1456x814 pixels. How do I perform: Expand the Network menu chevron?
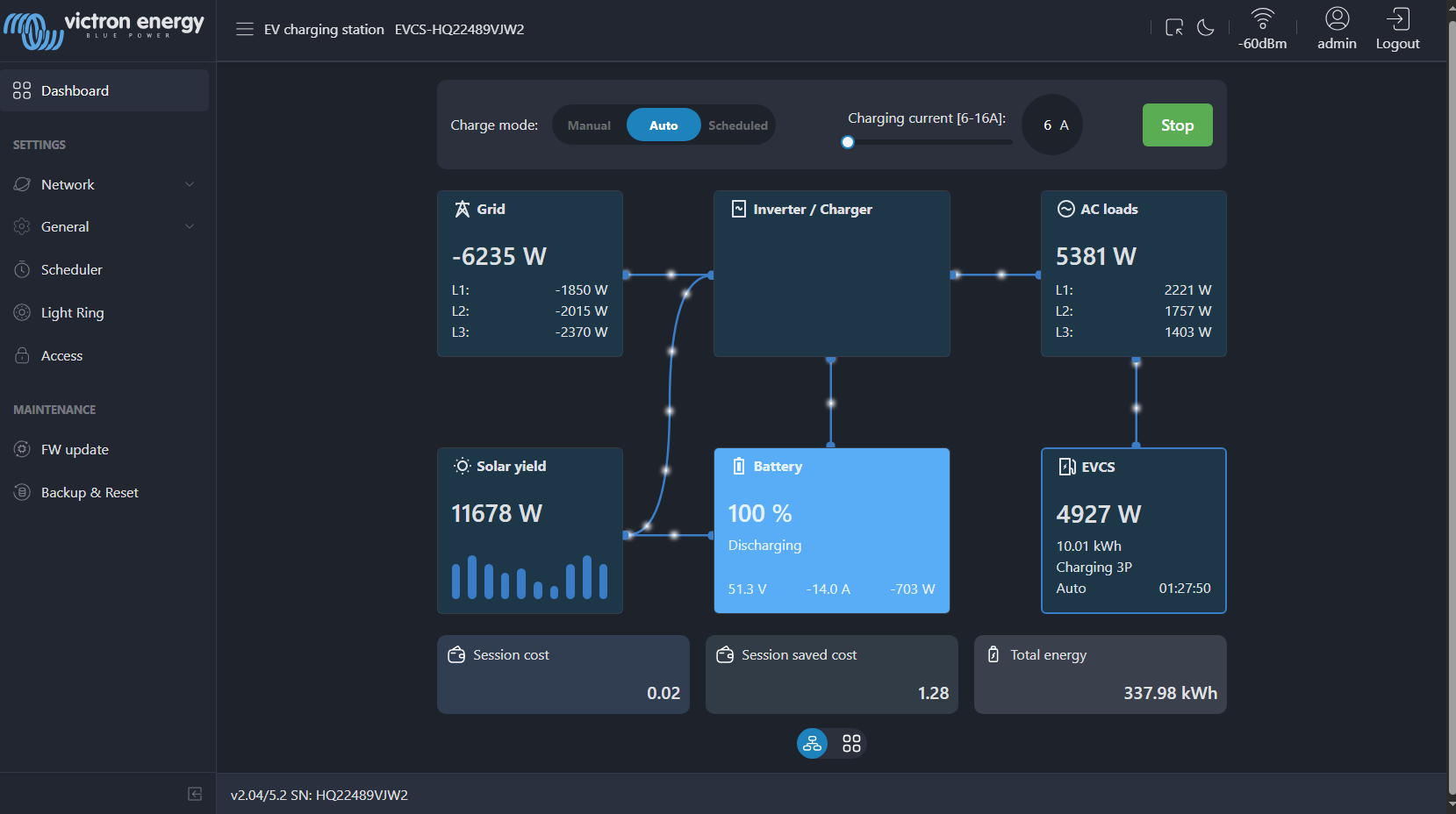point(190,184)
